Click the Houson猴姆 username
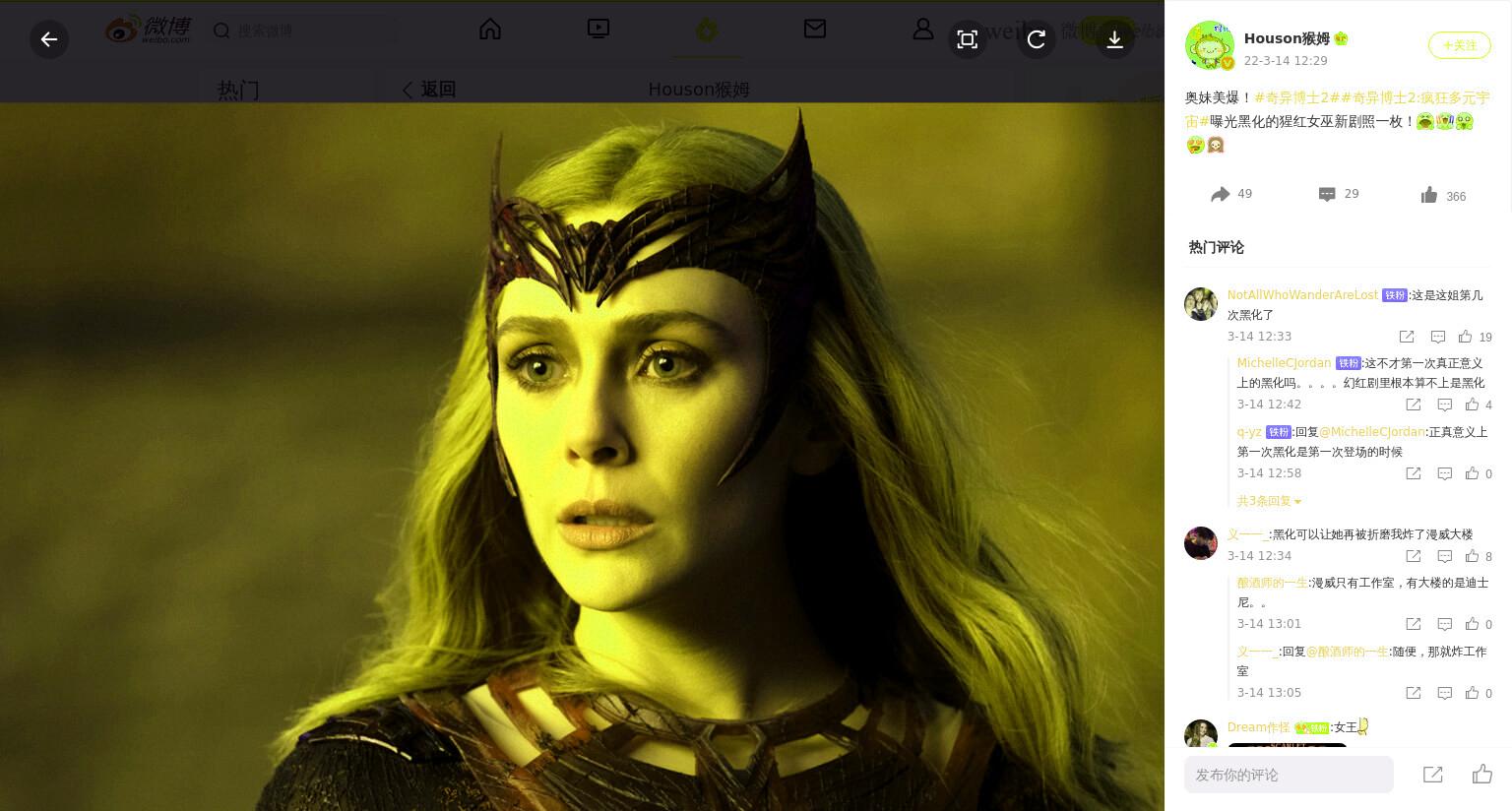 coord(1287,38)
